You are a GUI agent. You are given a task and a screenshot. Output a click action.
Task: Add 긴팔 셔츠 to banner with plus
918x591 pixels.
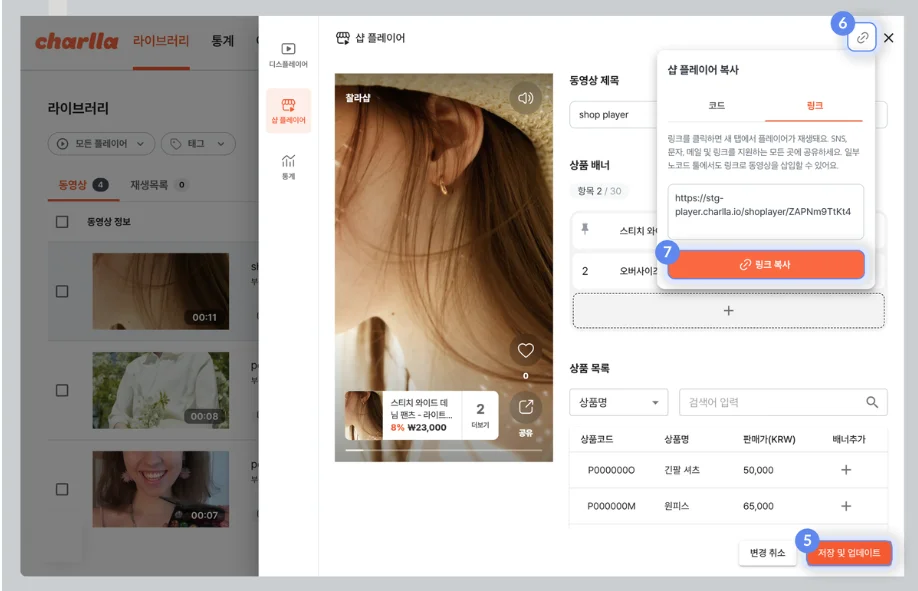(846, 470)
